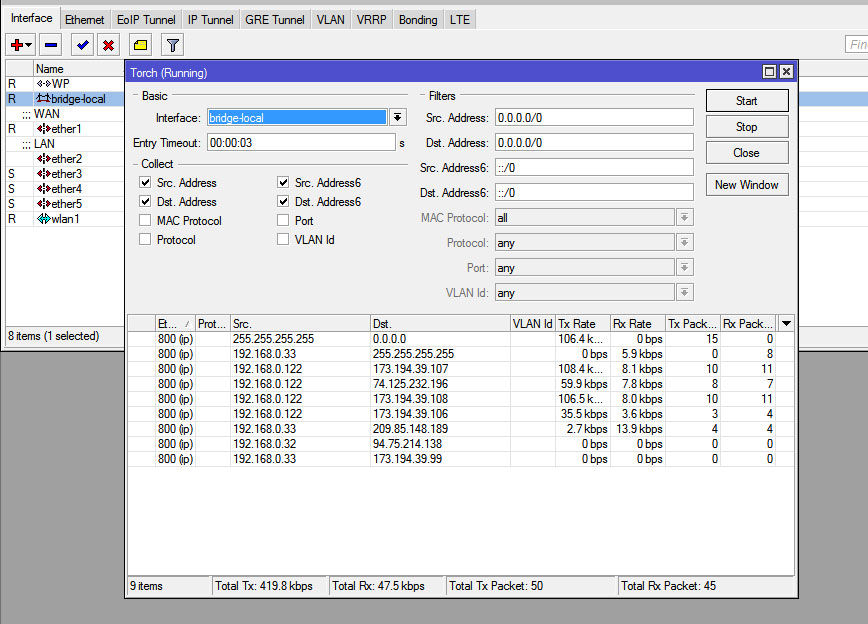
Task: Click the Entry Timeout field
Action: pyautogui.click(x=301, y=143)
